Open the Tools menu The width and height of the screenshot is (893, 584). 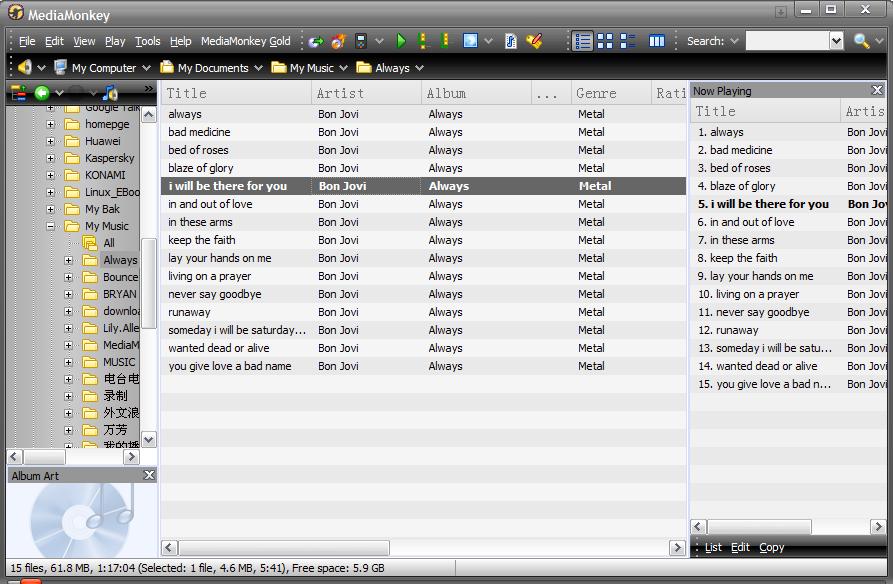(148, 41)
